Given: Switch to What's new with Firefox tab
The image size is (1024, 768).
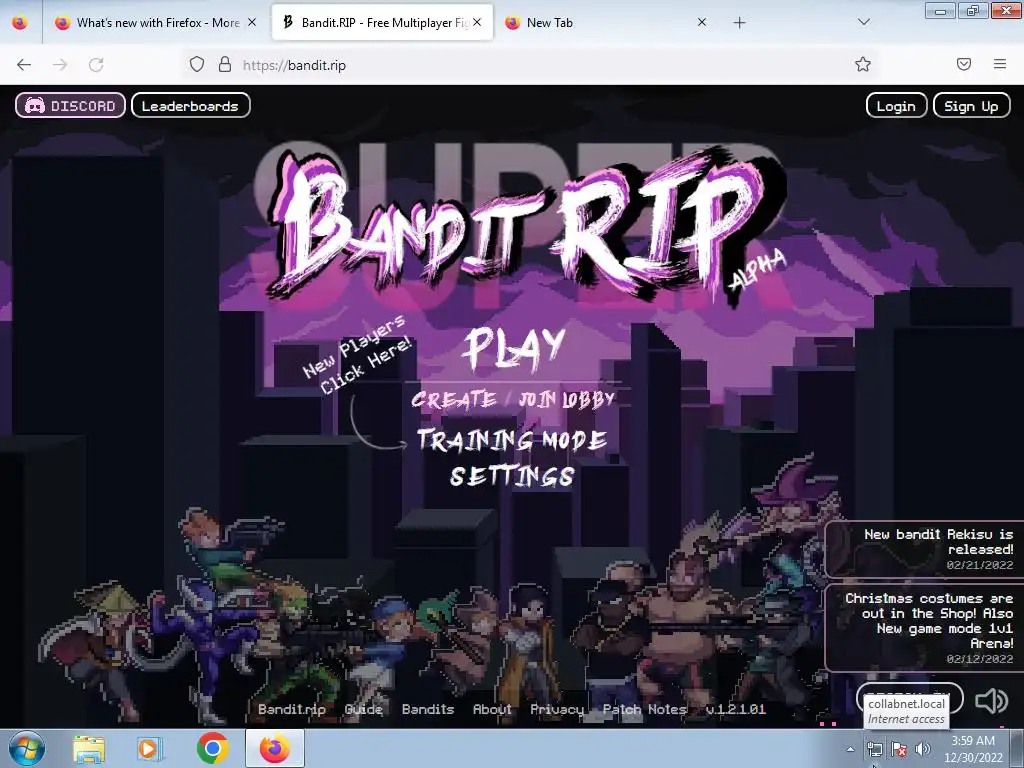Looking at the screenshot, I should click(x=157, y=23).
